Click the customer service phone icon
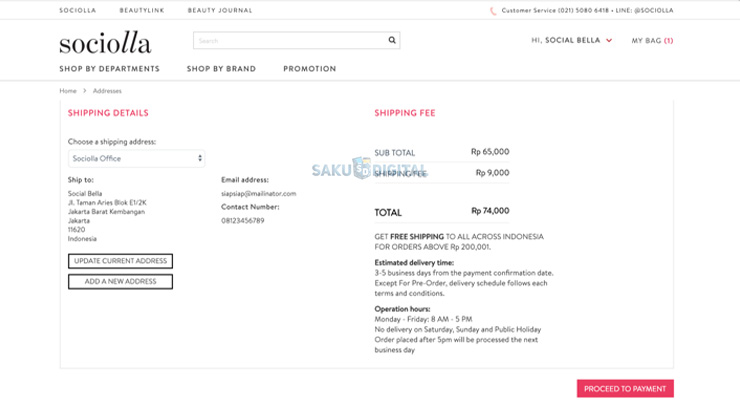 pos(493,11)
